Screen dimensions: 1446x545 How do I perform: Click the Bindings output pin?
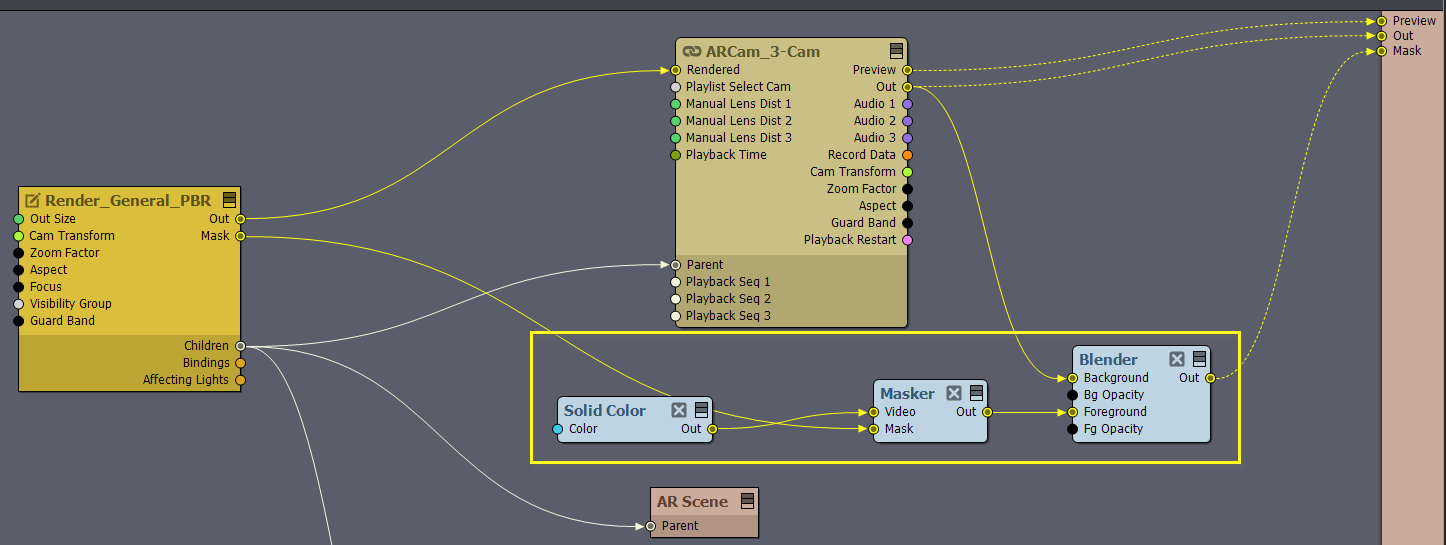pos(240,363)
